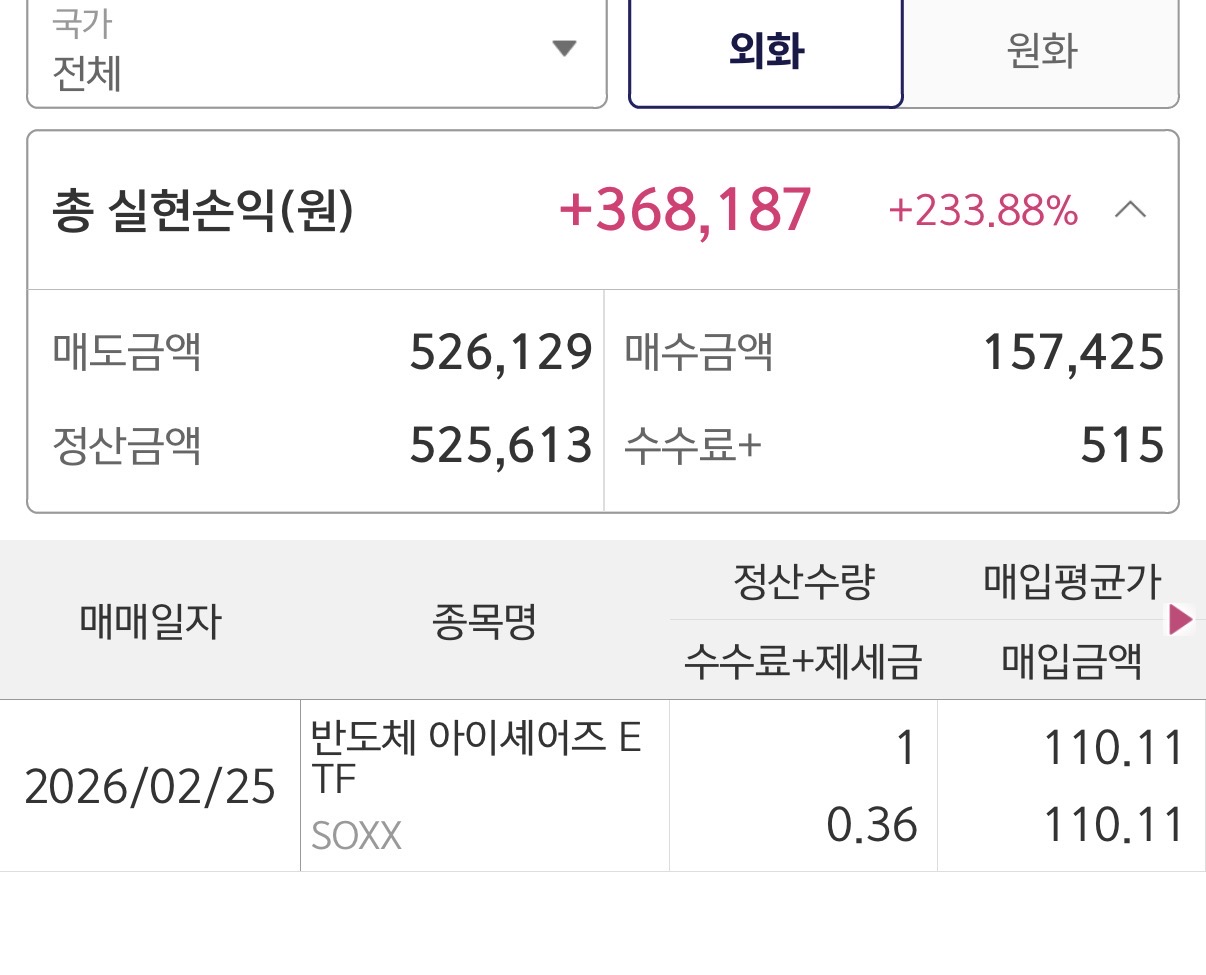Switch to the 원화 tab
The width and height of the screenshot is (1206, 975).
1041,51
